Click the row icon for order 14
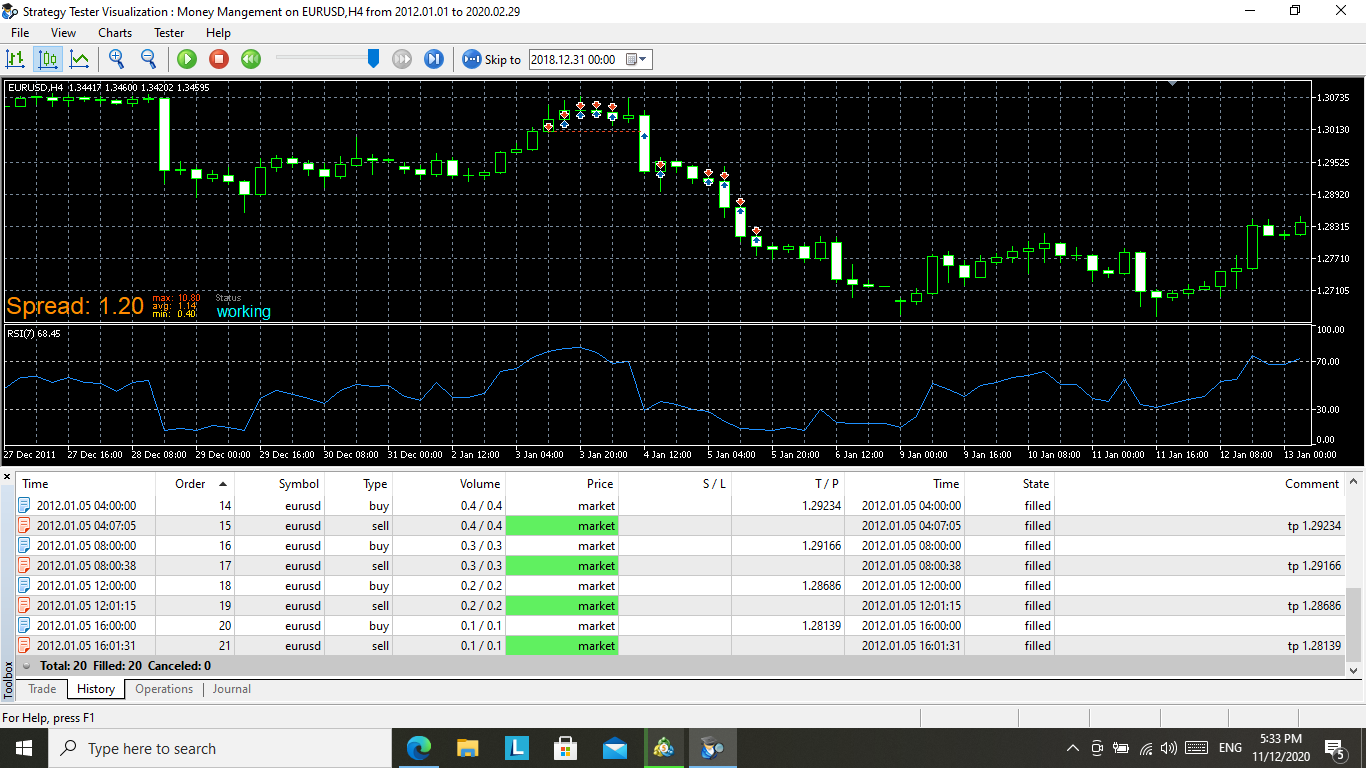 coord(25,506)
